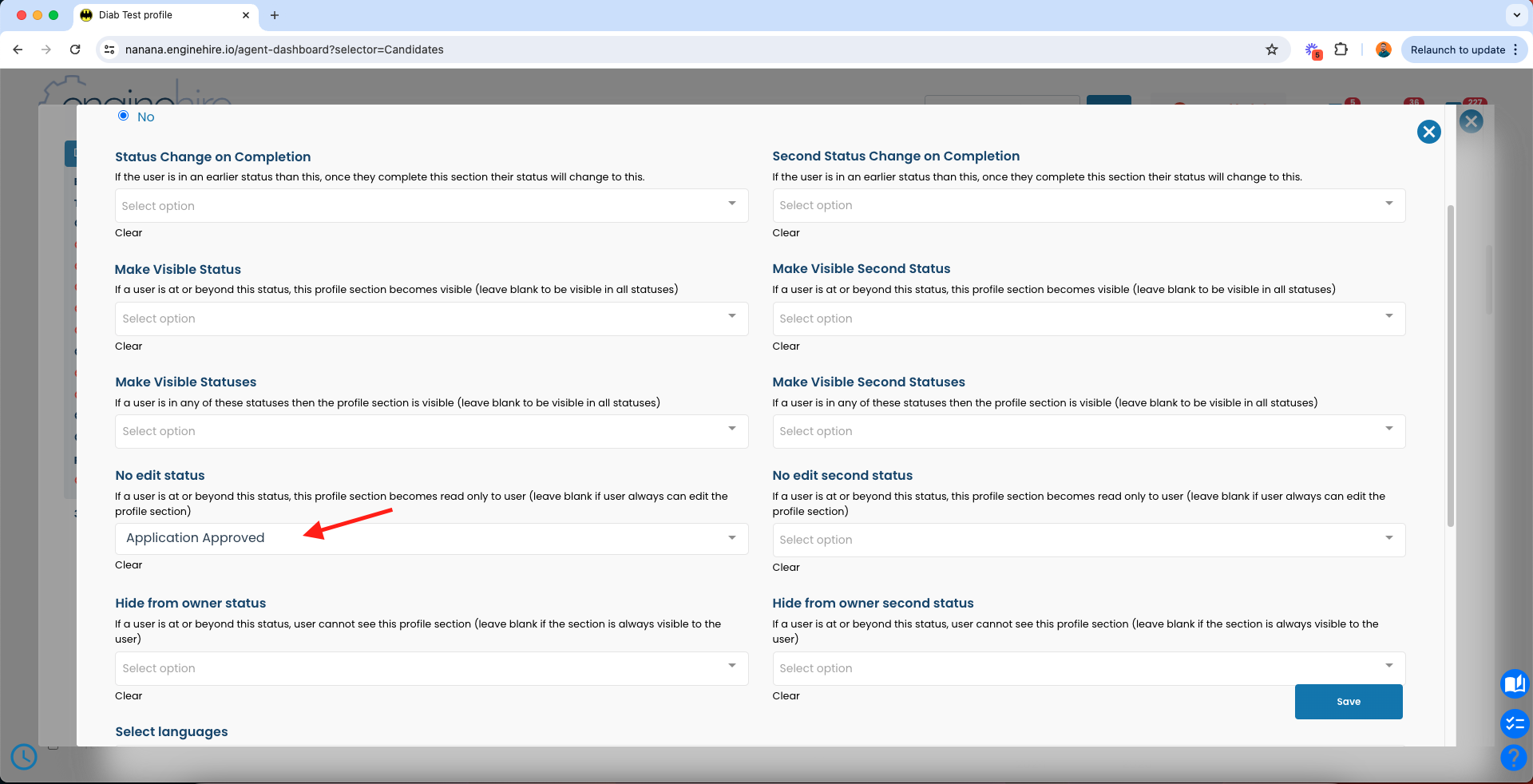This screenshot has height=784, width=1533.
Task: Open No edit status dropdown showing Application Approved
Action: pos(431,538)
